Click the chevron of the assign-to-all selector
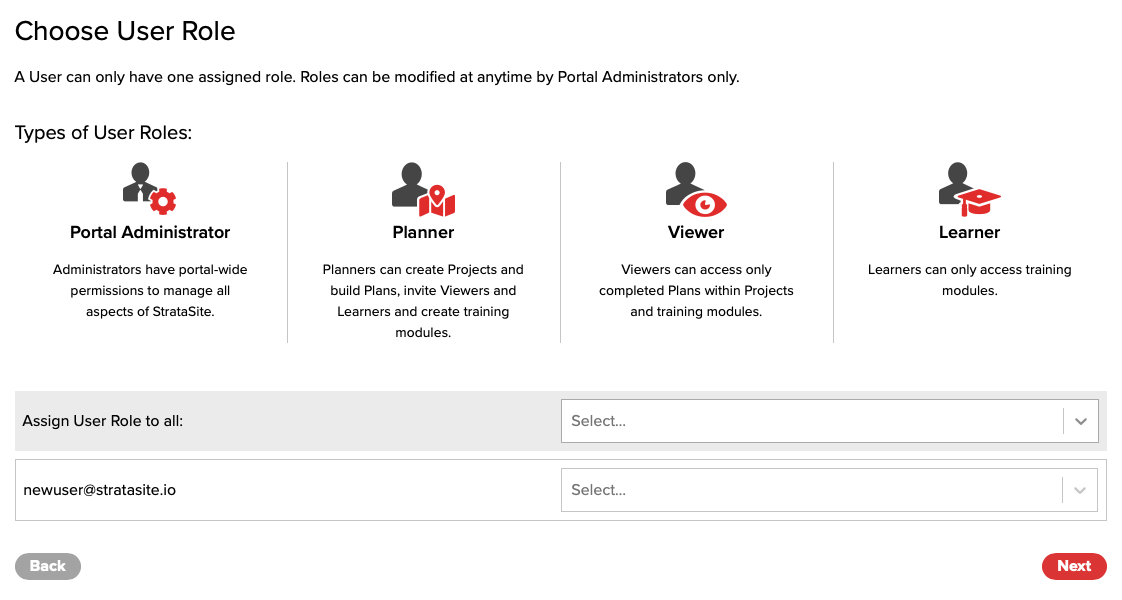Screen dimensions: 1122x600 coord(1080,421)
